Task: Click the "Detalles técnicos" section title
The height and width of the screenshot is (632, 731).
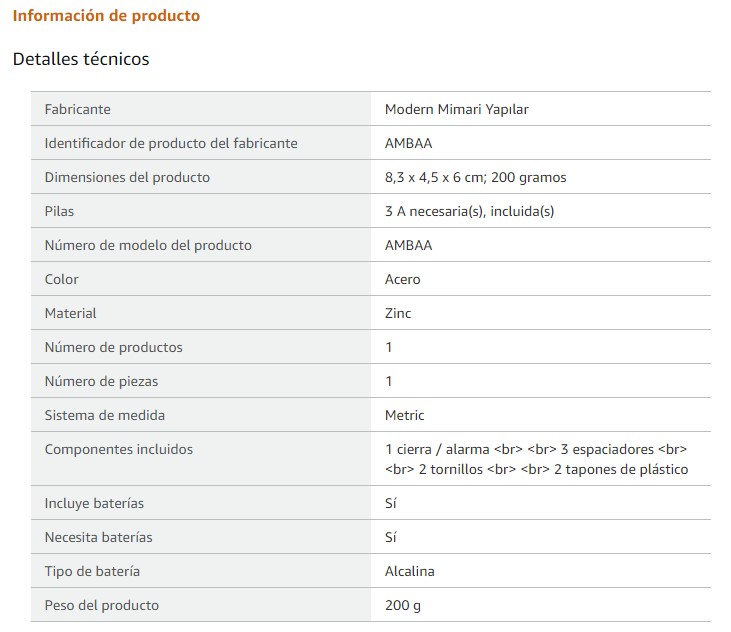Action: [x=81, y=59]
